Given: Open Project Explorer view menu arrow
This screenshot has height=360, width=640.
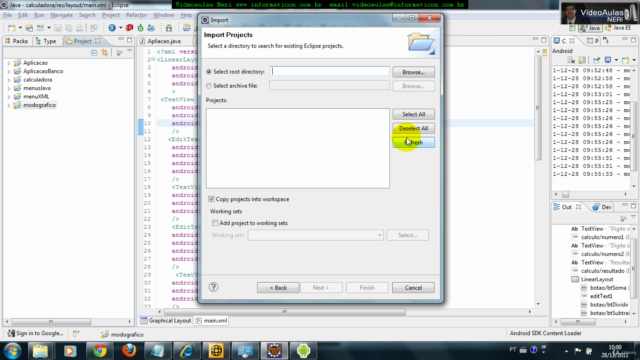Looking at the screenshot, I should pyautogui.click(x=129, y=52).
